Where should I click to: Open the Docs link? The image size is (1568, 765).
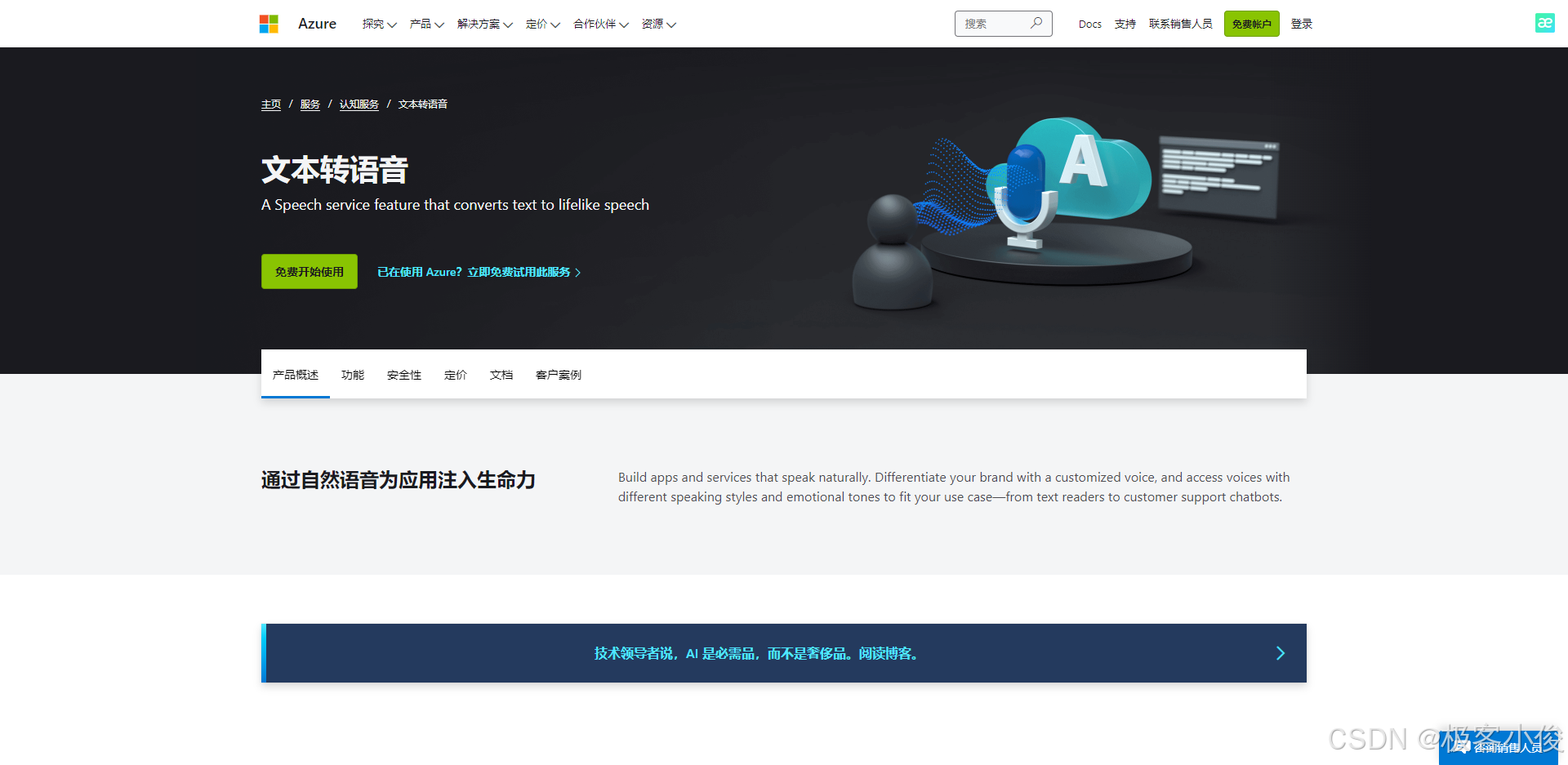pos(1089,24)
